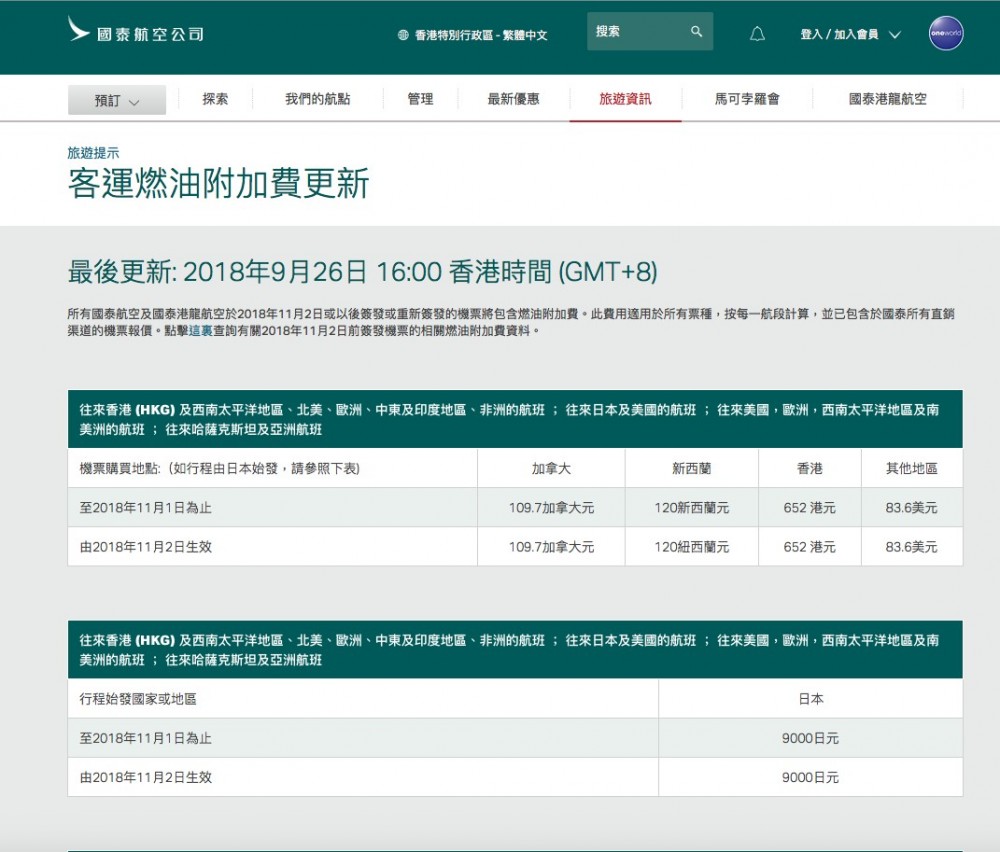Open the 探索 menu item
Image resolution: width=1000 pixels, height=852 pixels.
pyautogui.click(x=213, y=100)
